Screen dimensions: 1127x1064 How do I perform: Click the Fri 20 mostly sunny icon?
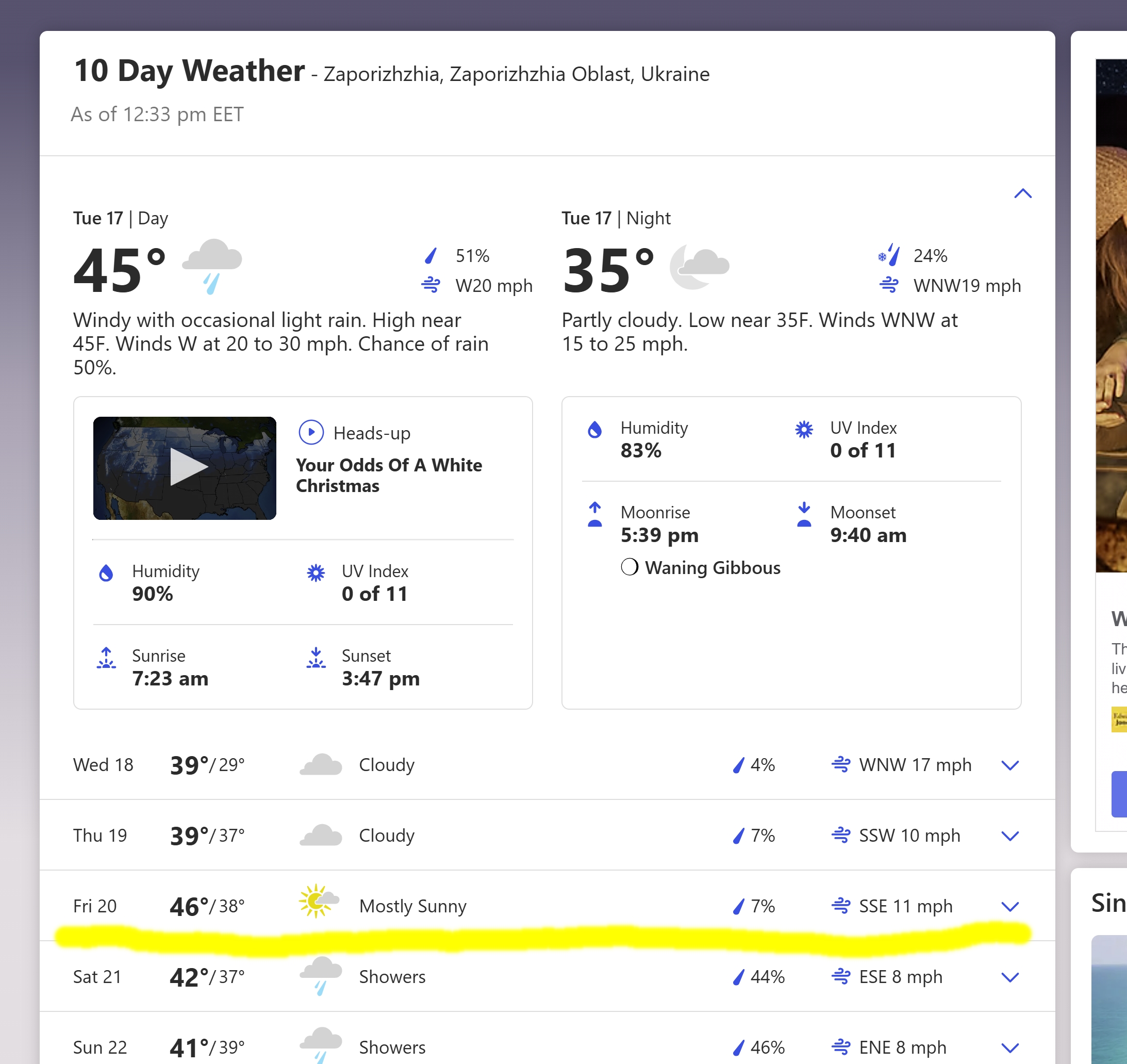point(319,901)
